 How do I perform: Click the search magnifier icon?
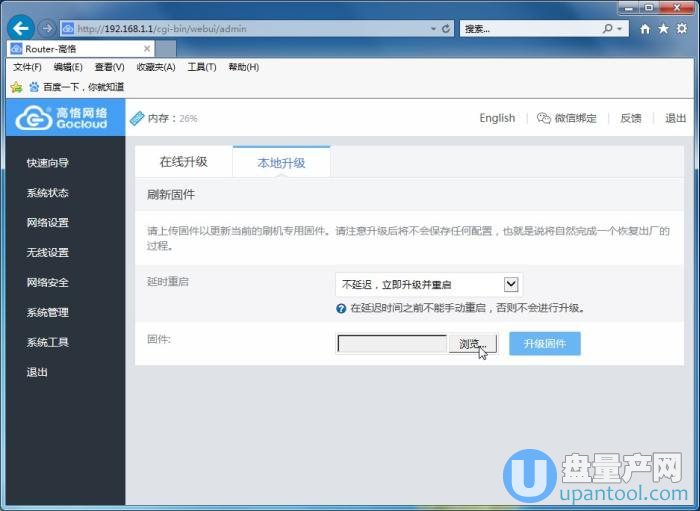pos(607,29)
